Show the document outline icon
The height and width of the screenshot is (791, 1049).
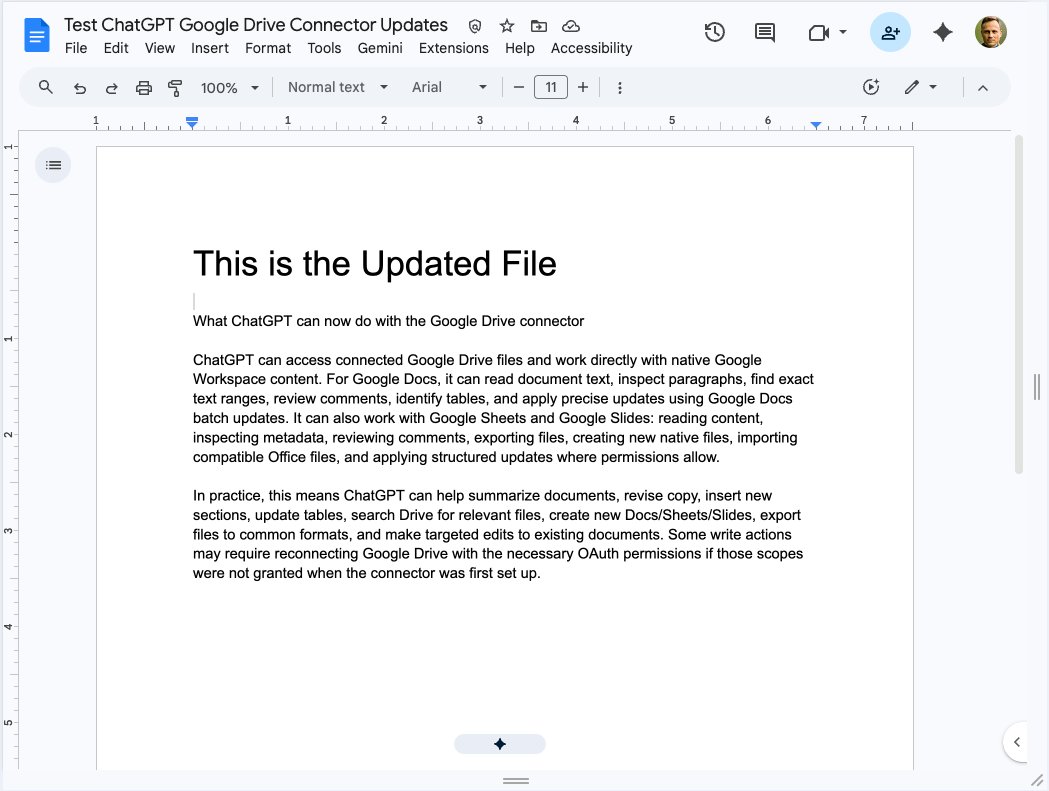[53, 165]
